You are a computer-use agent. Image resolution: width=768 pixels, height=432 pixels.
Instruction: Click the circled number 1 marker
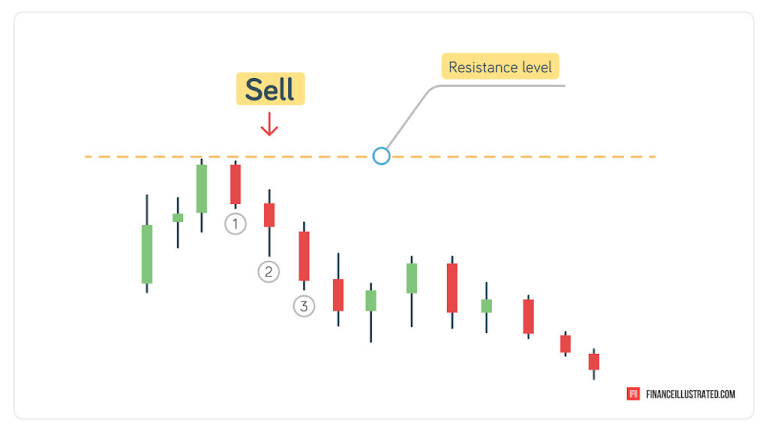coord(235,224)
